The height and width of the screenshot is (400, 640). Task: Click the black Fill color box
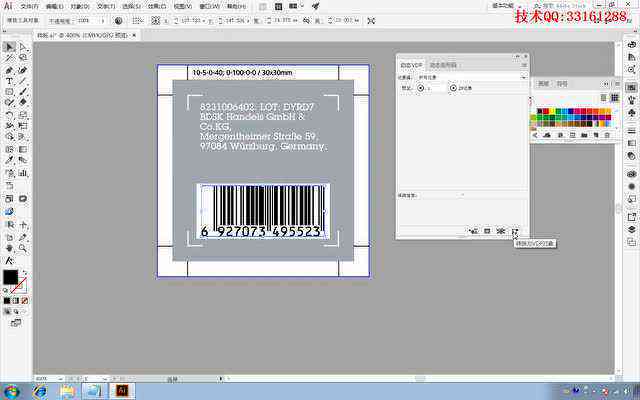click(x=11, y=277)
